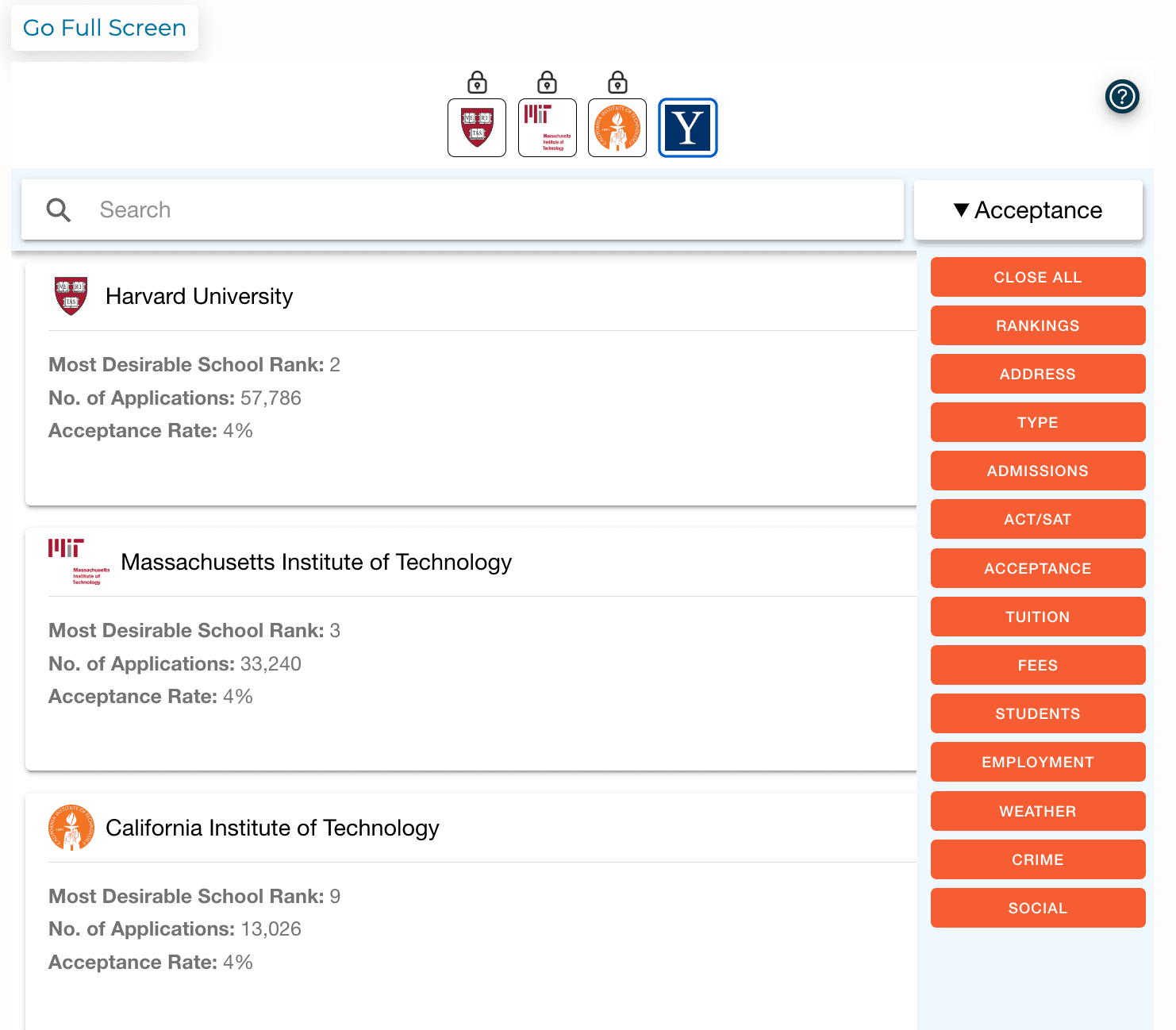Focus the Search input field
Screen dimensions: 1176x1030
coord(463,209)
